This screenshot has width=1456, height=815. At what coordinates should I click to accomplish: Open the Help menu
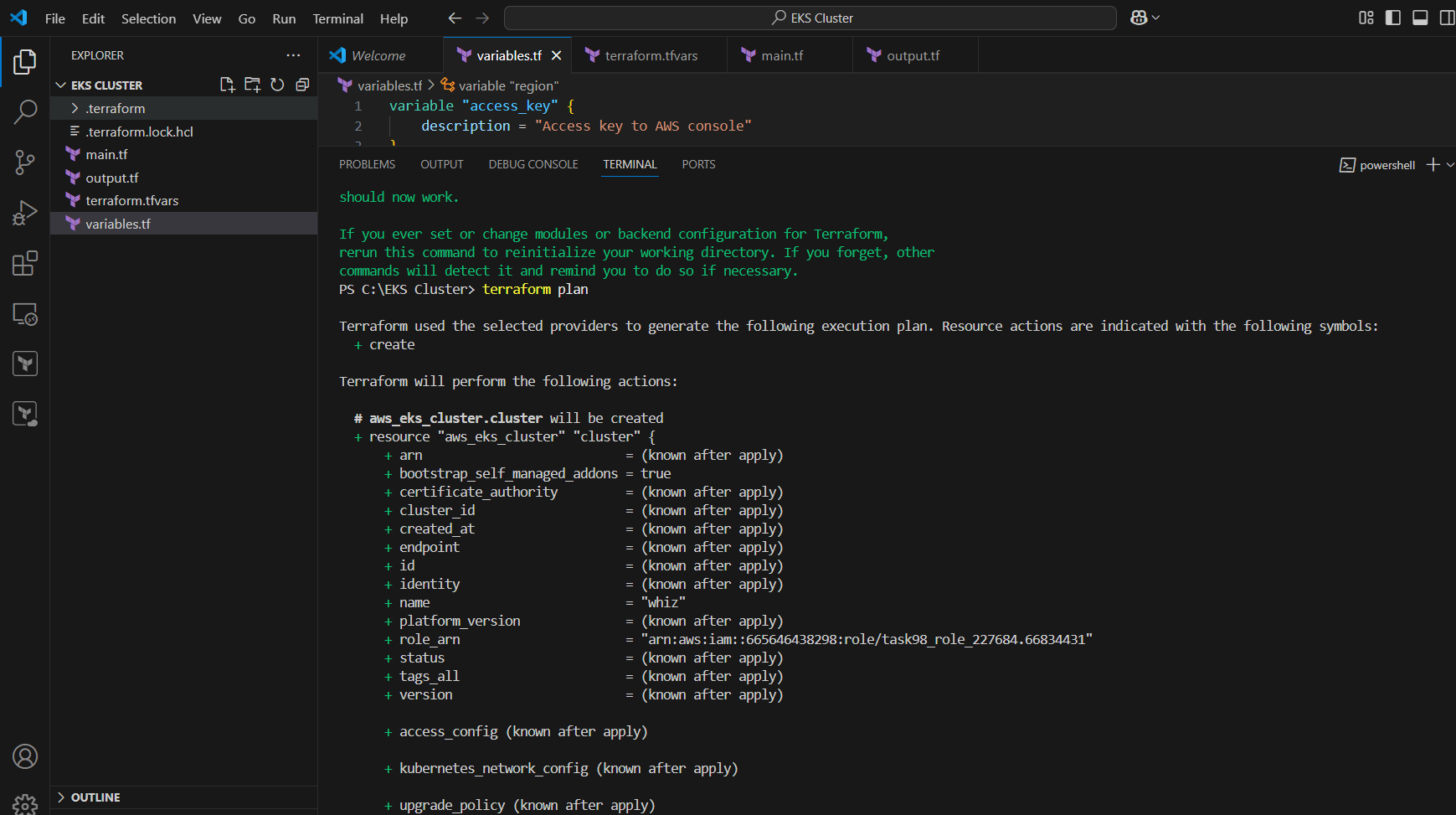point(394,18)
